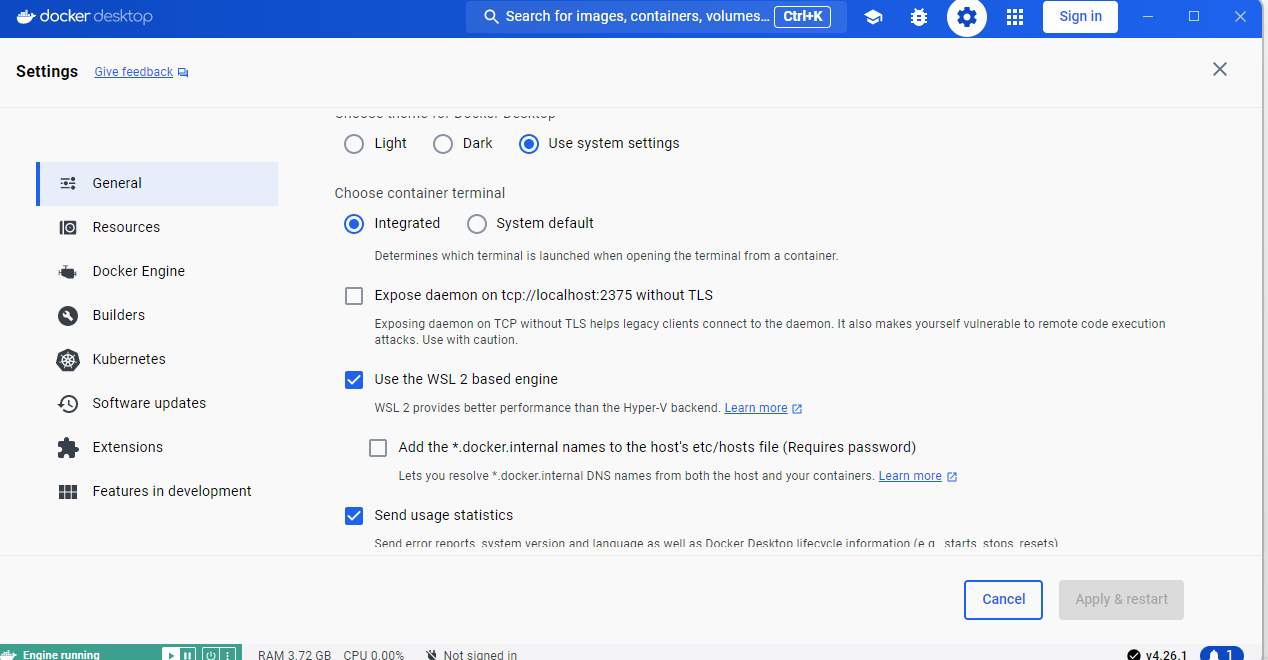
Task: Click the Resources disk icon
Action: tap(68, 227)
